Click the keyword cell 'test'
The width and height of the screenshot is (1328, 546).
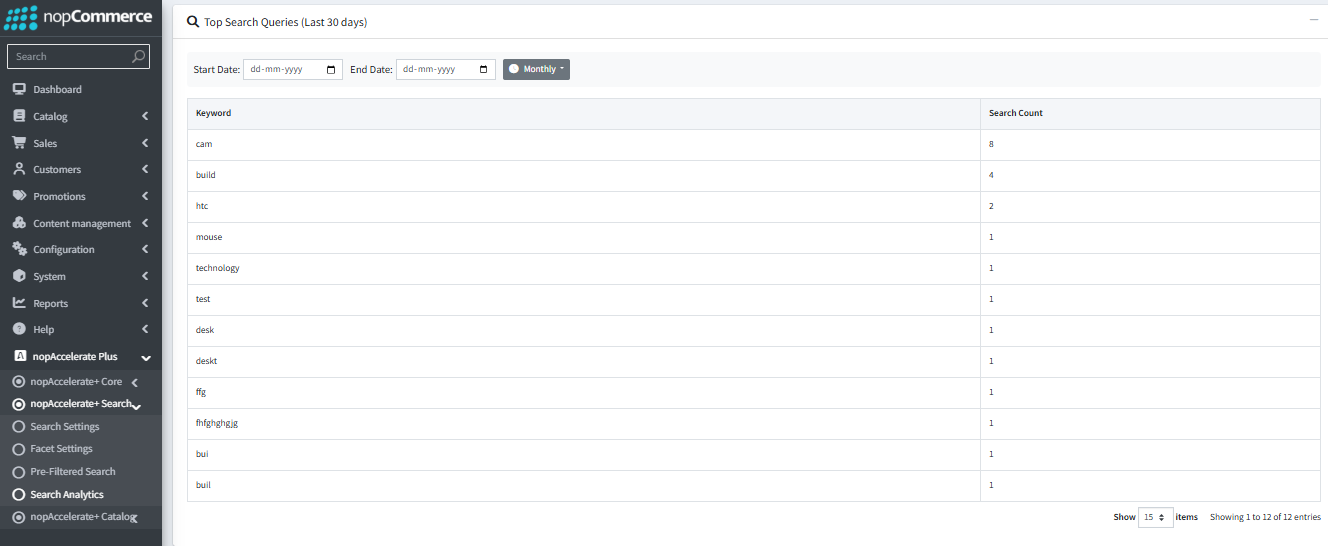[583, 299]
